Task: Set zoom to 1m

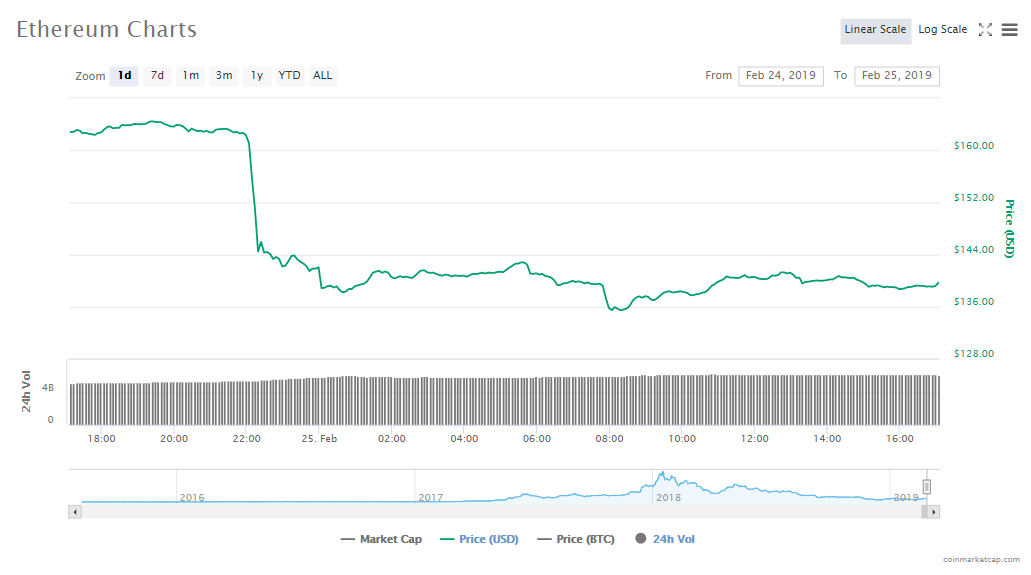Action: pyautogui.click(x=190, y=76)
